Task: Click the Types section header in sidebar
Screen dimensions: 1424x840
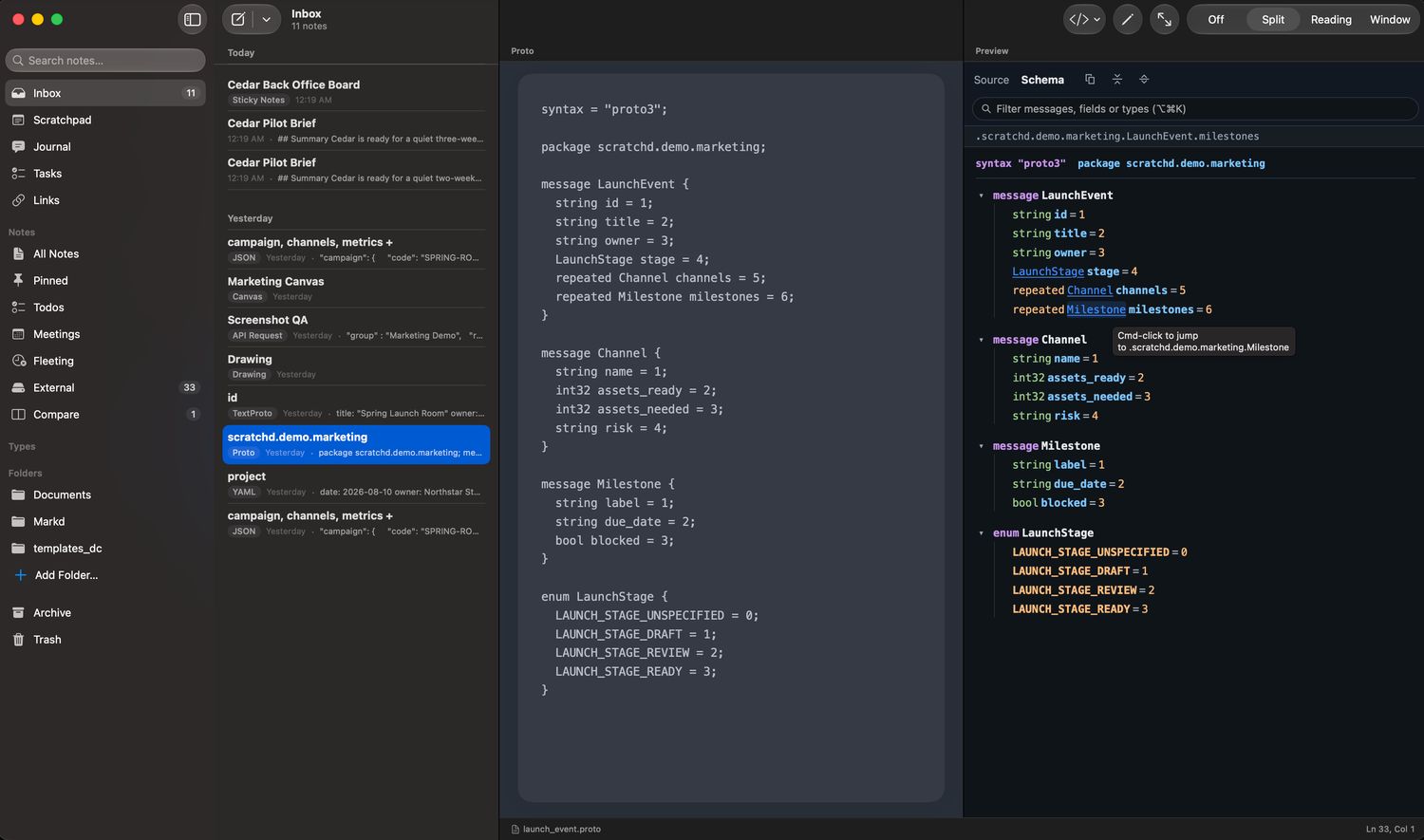Action: coord(22,446)
